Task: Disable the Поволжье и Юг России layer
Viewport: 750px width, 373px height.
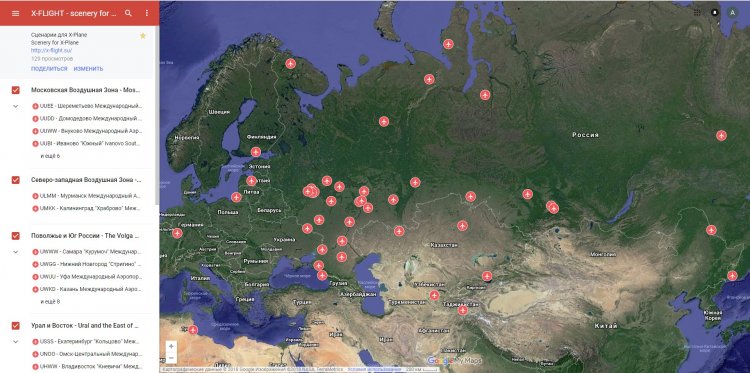Action: click(16, 236)
